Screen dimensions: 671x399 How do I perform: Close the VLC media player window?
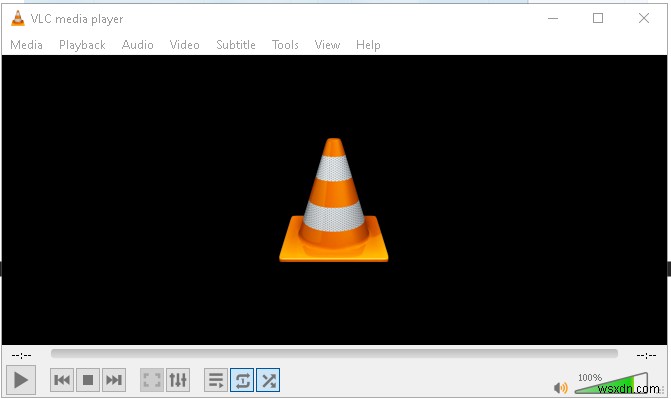click(644, 18)
